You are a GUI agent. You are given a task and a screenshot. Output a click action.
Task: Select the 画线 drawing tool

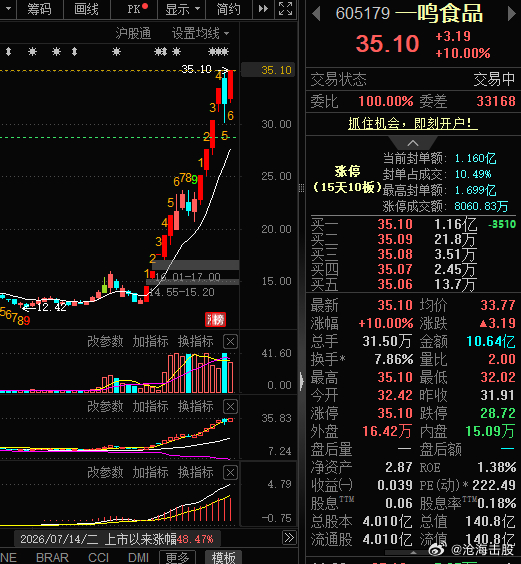(x=86, y=9)
